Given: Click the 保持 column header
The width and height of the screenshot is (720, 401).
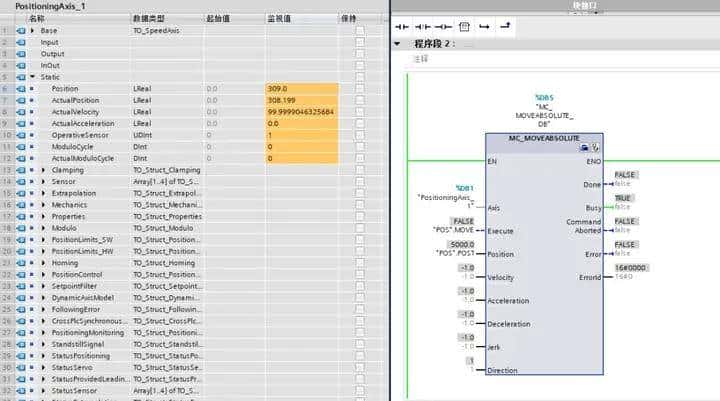Looking at the screenshot, I should click(348, 19).
